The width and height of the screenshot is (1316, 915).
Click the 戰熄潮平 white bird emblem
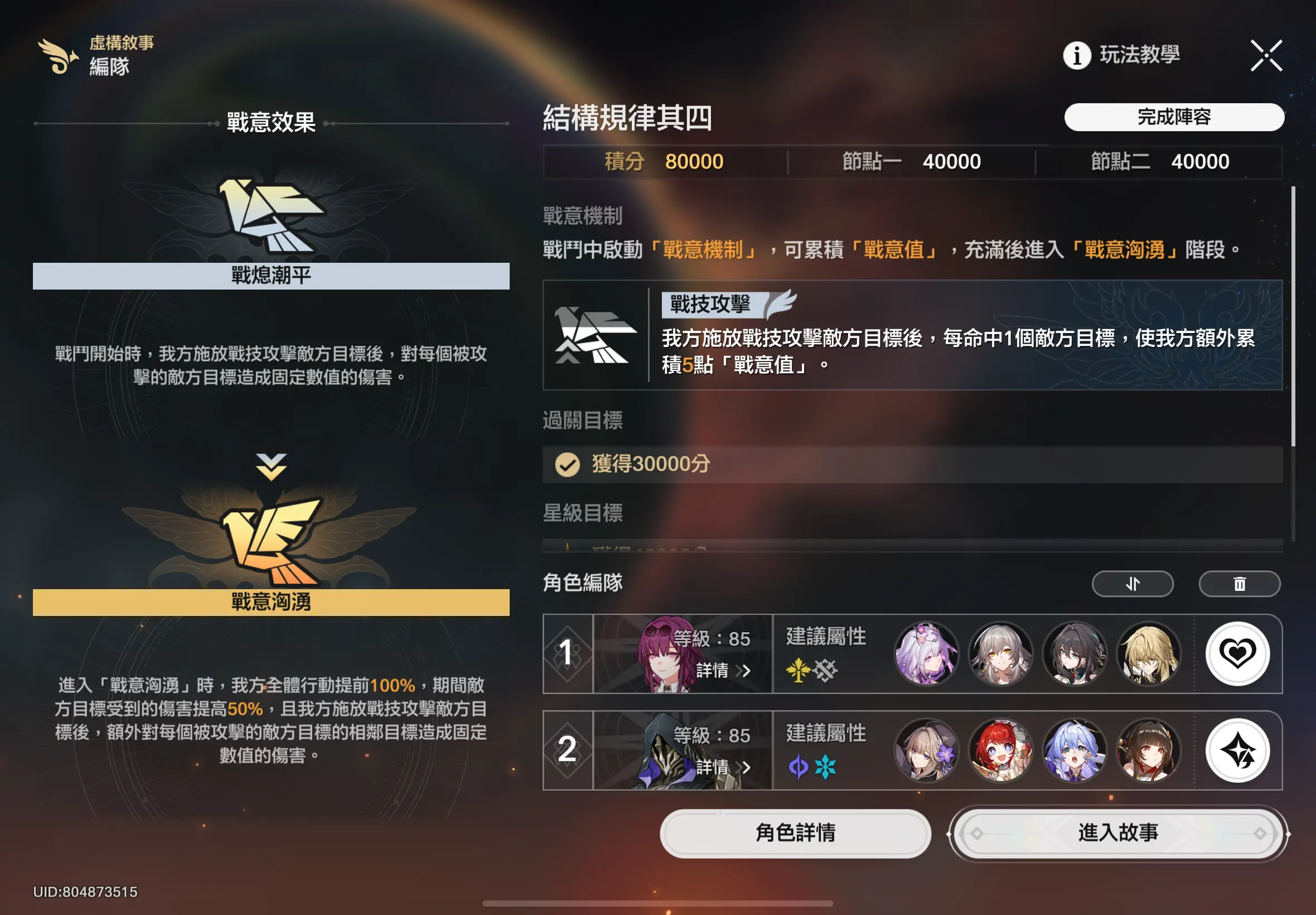(x=270, y=214)
